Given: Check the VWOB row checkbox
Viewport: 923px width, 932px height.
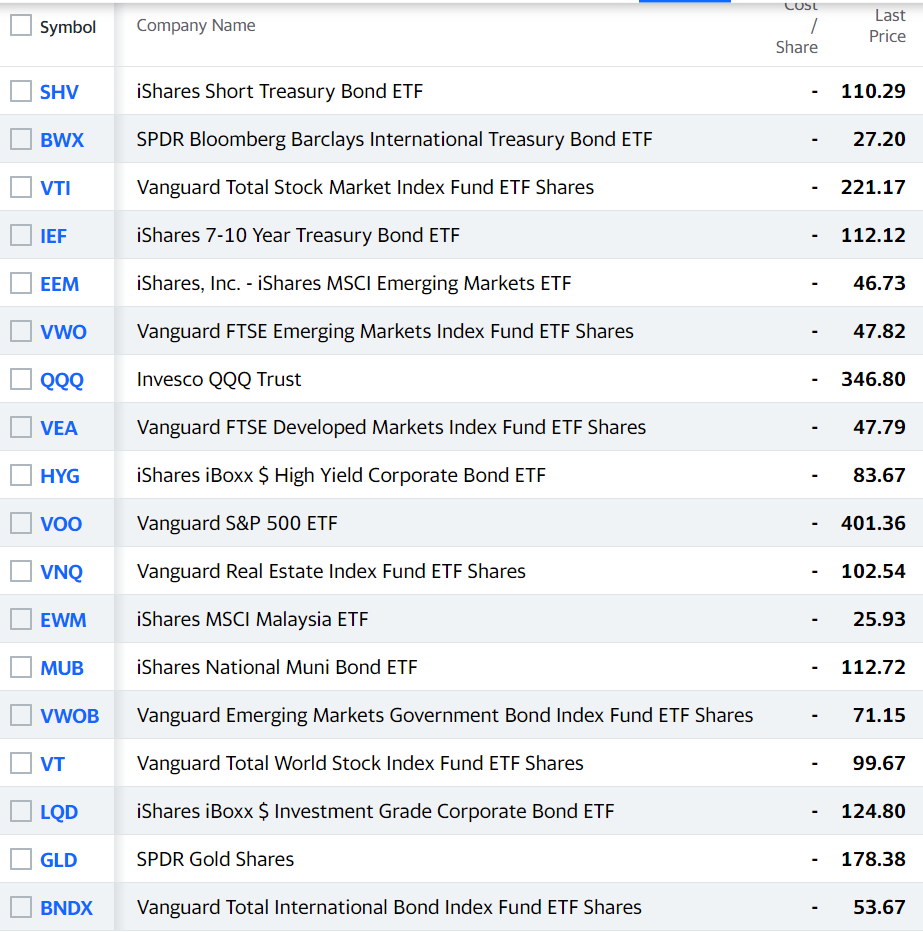Looking at the screenshot, I should click(x=21, y=716).
